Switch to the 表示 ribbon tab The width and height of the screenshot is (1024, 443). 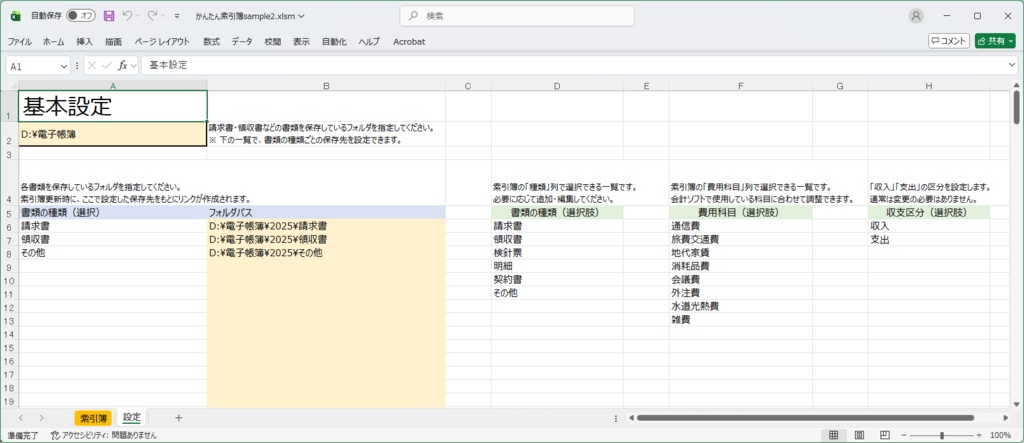point(301,41)
